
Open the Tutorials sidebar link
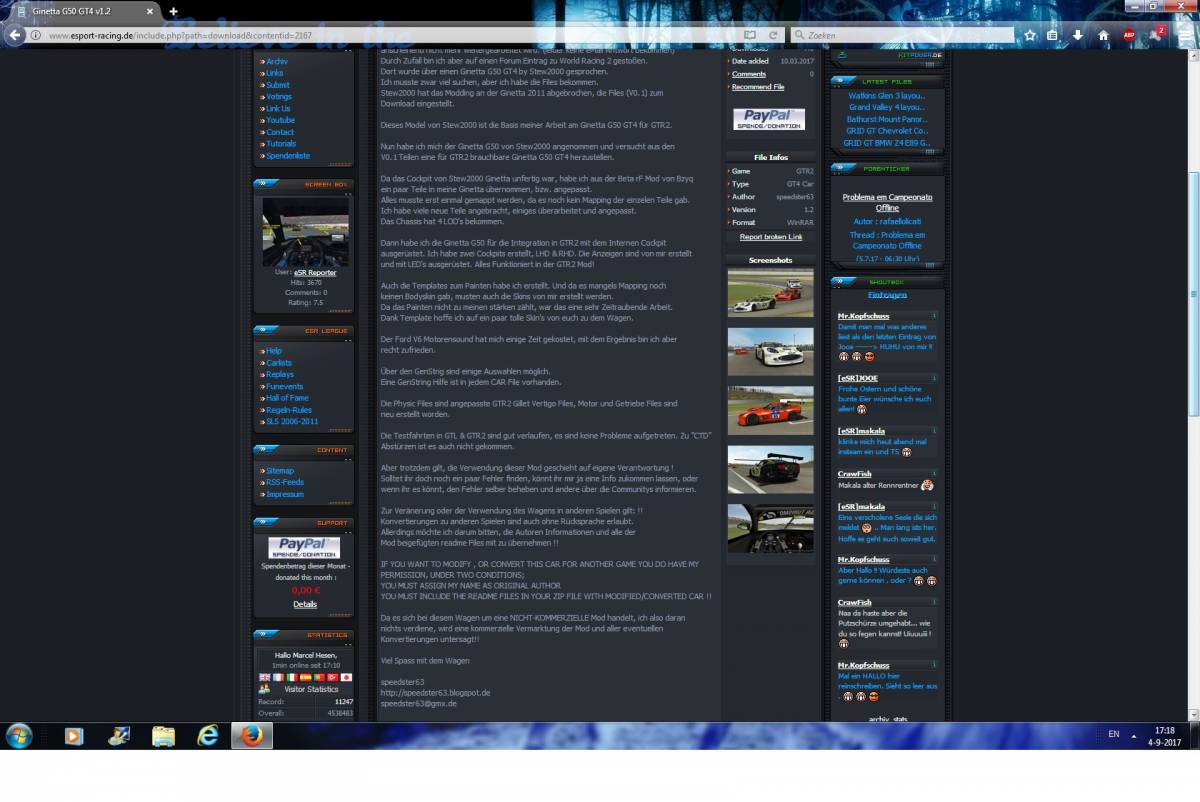click(280, 144)
